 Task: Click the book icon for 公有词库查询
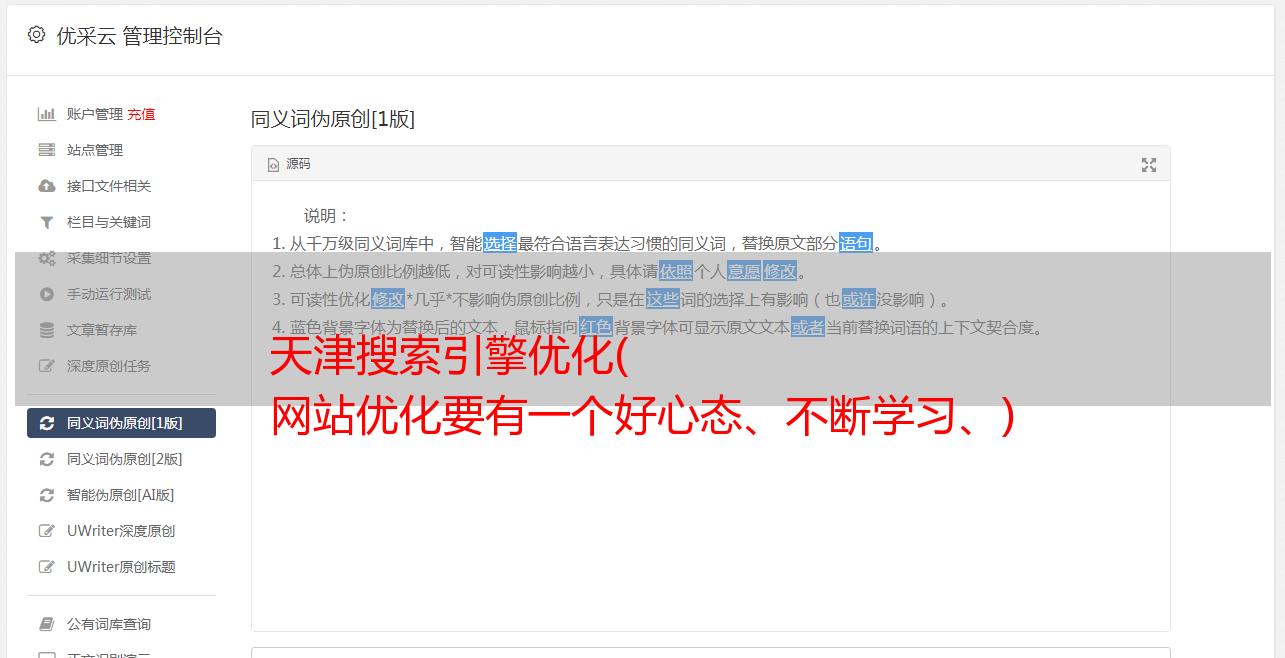coord(46,624)
